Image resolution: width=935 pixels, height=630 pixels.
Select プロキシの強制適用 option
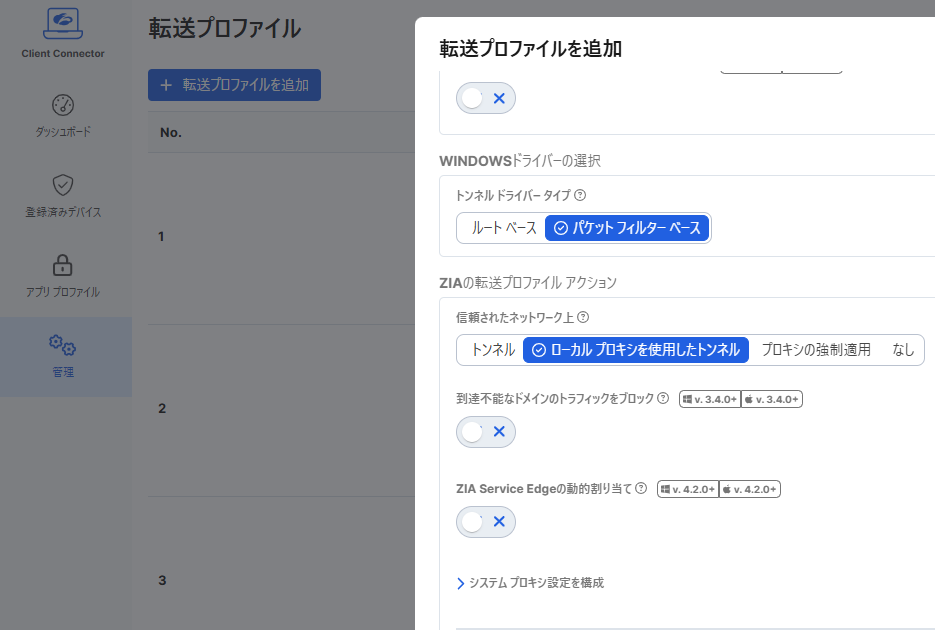(x=816, y=350)
